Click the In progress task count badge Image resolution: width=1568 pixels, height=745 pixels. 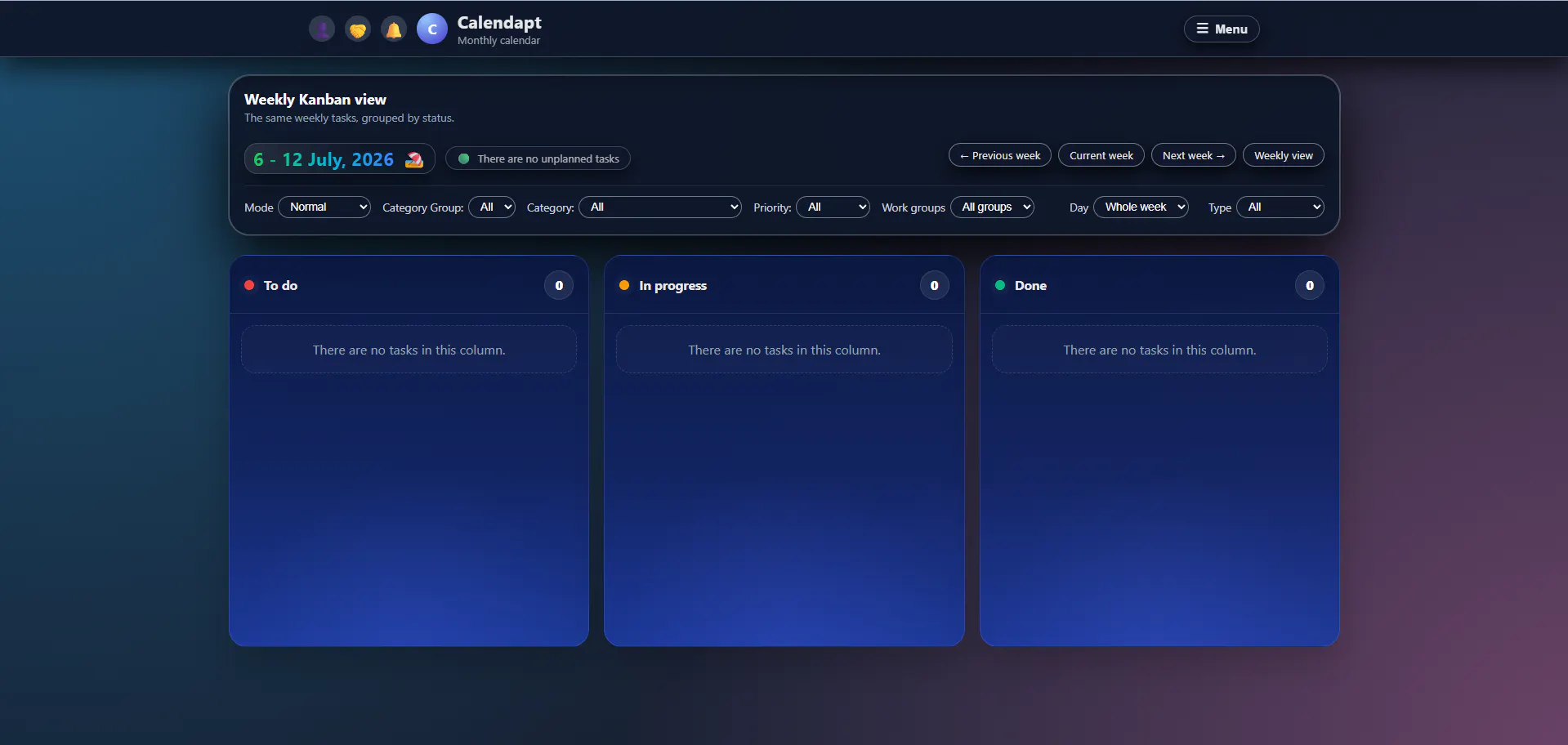934,285
